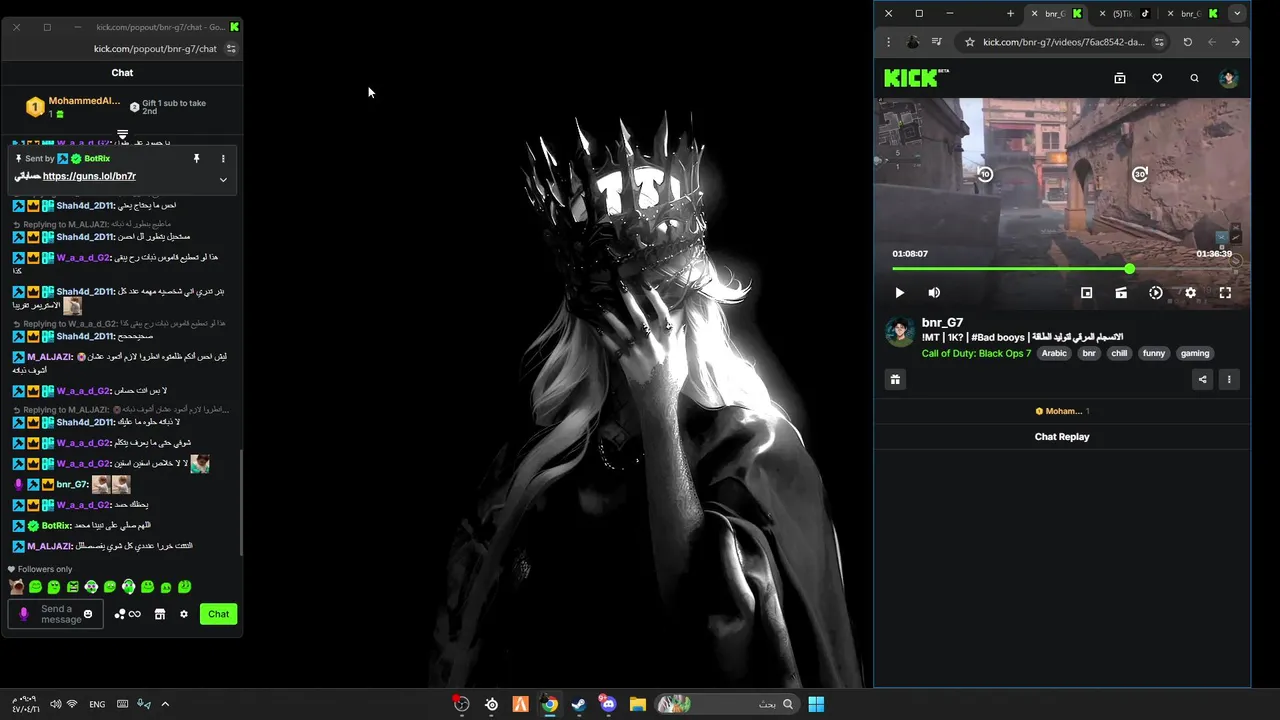The image size is (1280, 720).
Task: Switch to the (5)TikTok browser tab
Action: [1127, 14]
